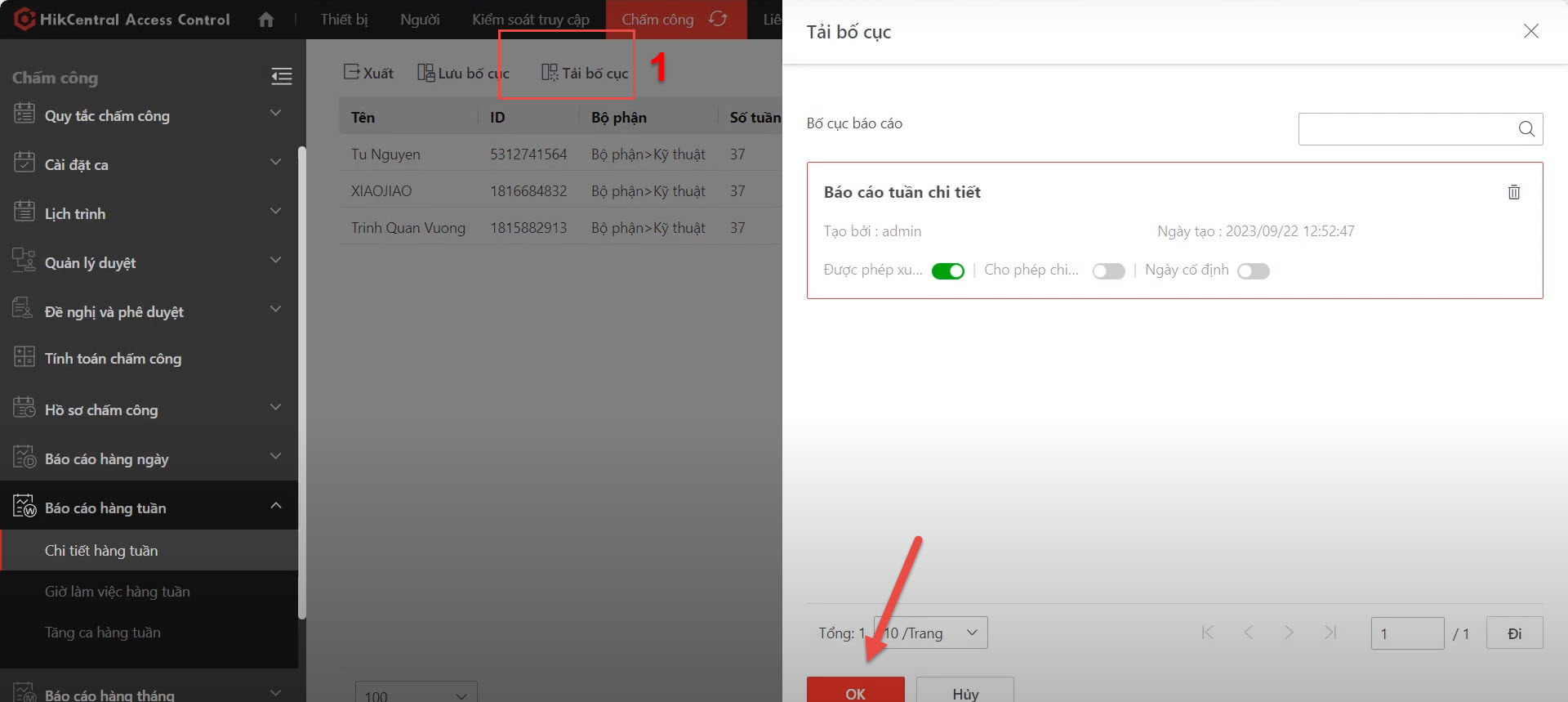The height and width of the screenshot is (702, 1568).
Task: Click the Lưu bố cục save icon
Action: [x=425, y=73]
